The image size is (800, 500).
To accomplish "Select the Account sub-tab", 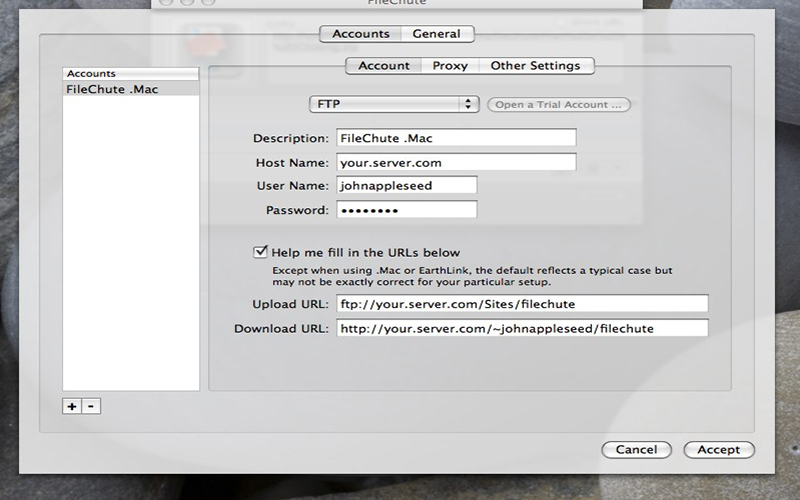I will click(x=384, y=66).
